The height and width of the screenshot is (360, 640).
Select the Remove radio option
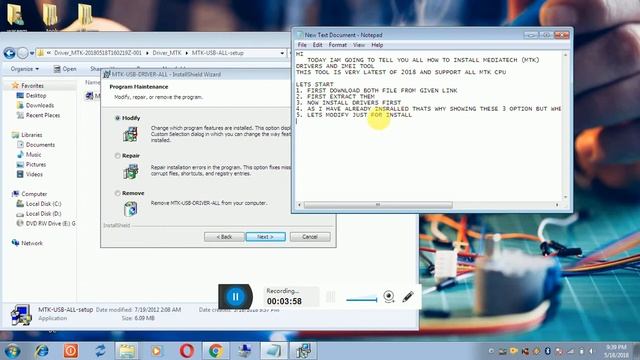(x=118, y=193)
